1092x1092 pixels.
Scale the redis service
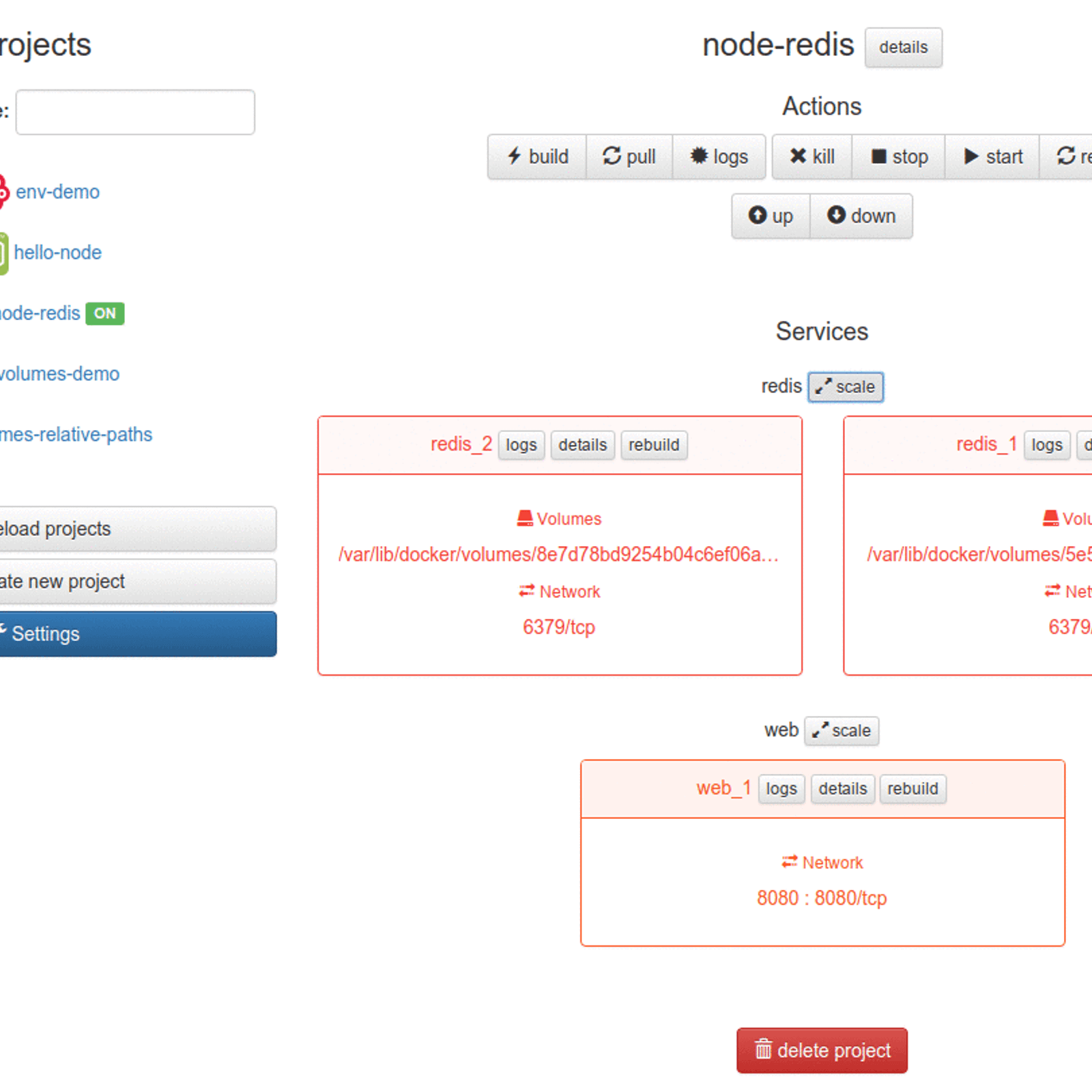(846, 387)
